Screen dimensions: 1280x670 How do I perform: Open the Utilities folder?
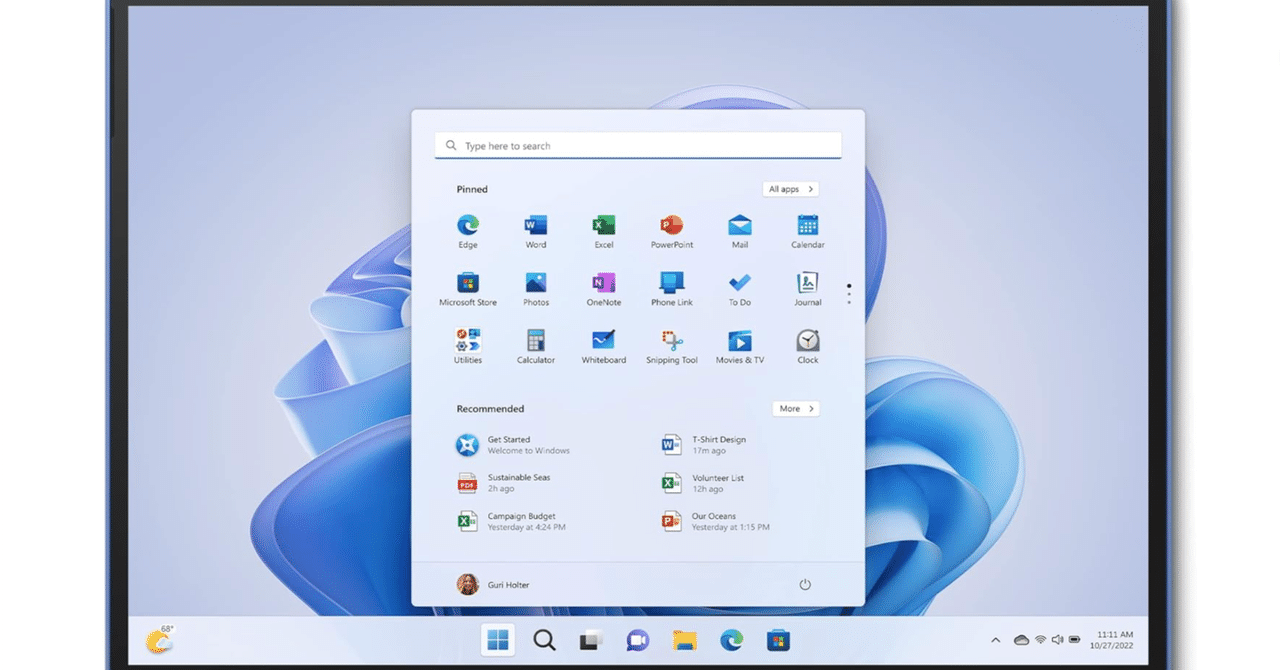(468, 347)
